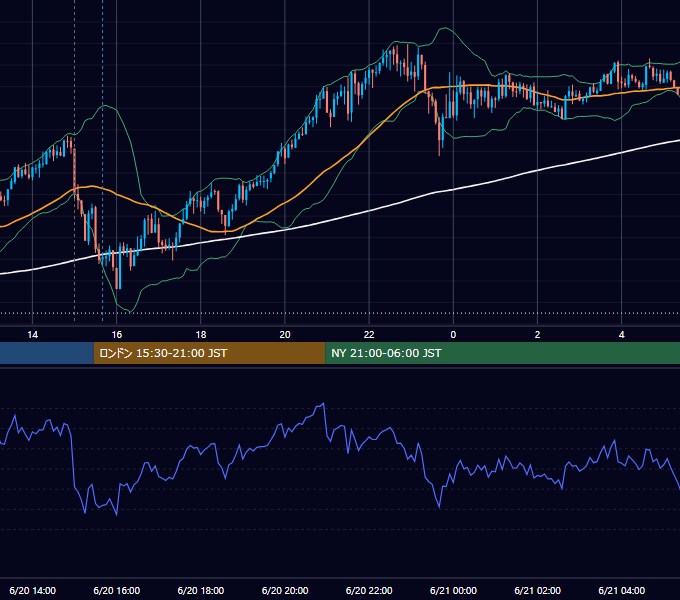680x600 pixels.
Task: Click the ロンドン 15:30-21:00 JST session bar
Action: click(209, 353)
